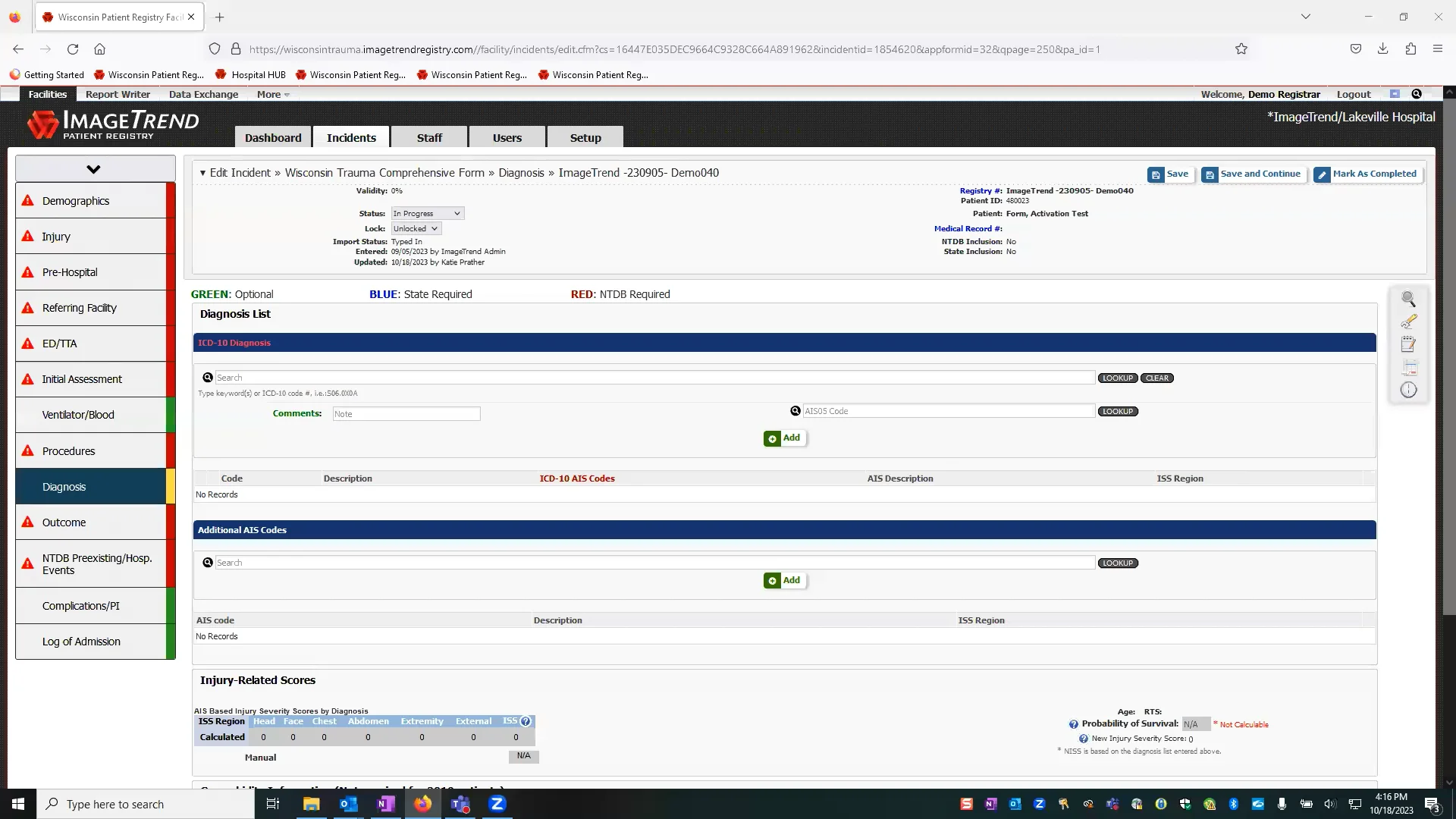1456x819 pixels.
Task: Click the ICD-10 search magnifier icon
Action: click(208, 378)
